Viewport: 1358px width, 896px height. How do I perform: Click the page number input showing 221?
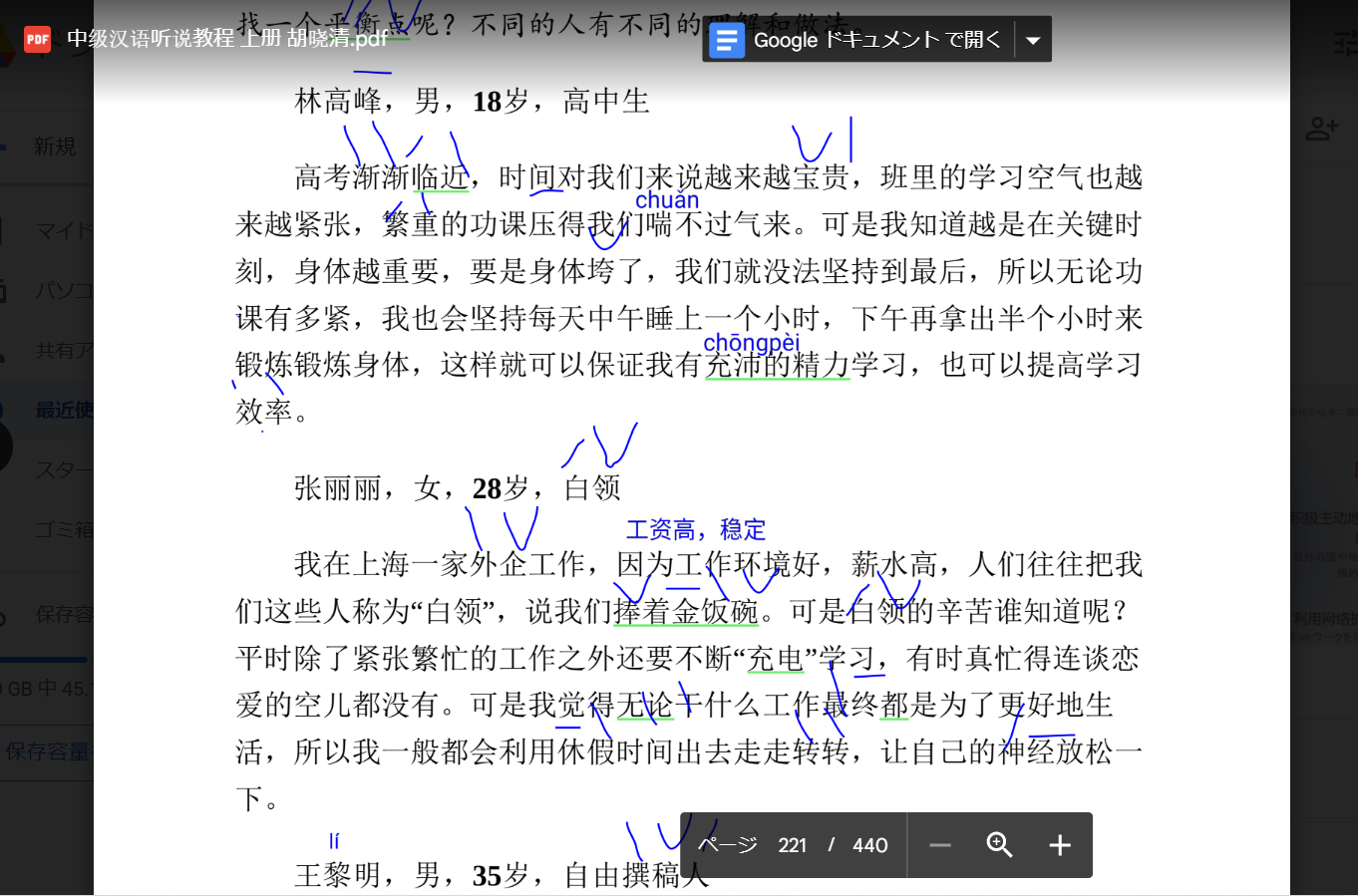click(x=793, y=845)
